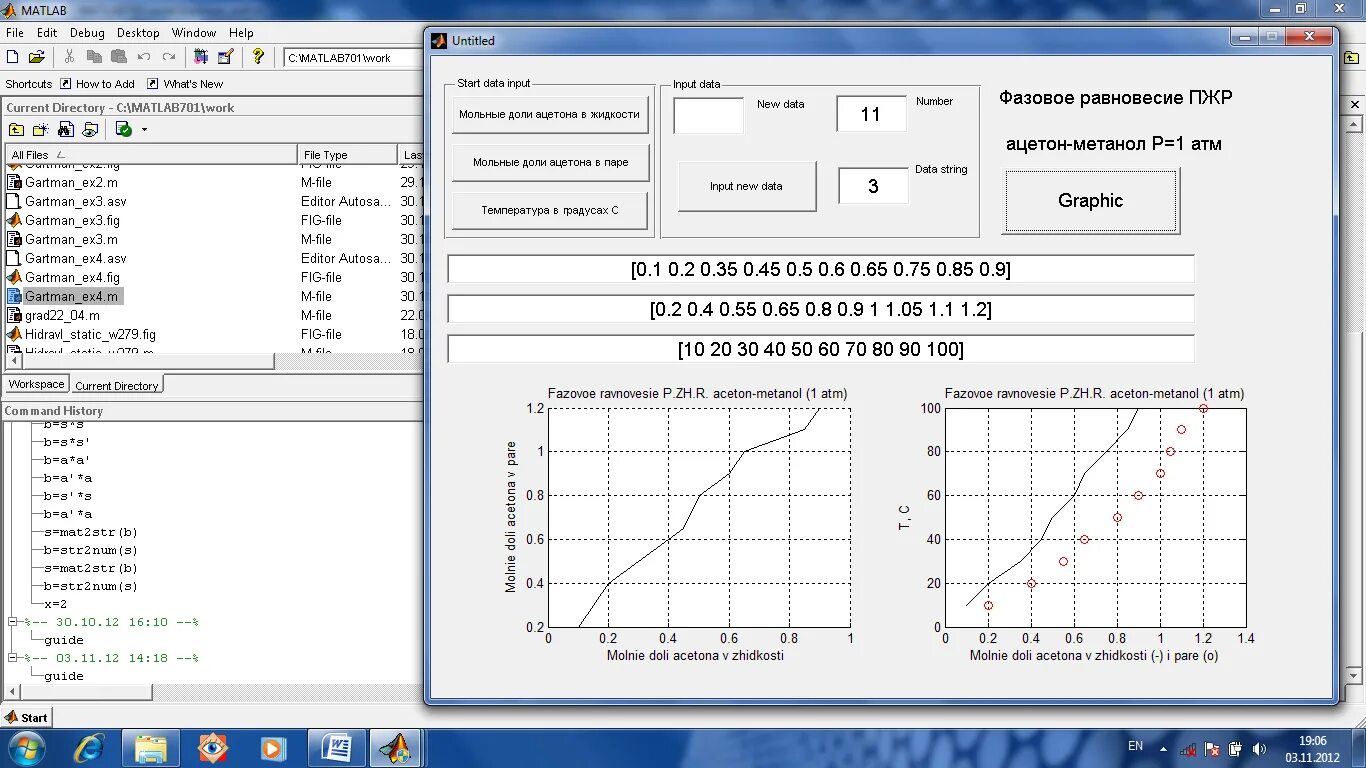Screen dimensions: 1366x768
Task: Open the Desktop menu
Action: (138, 33)
